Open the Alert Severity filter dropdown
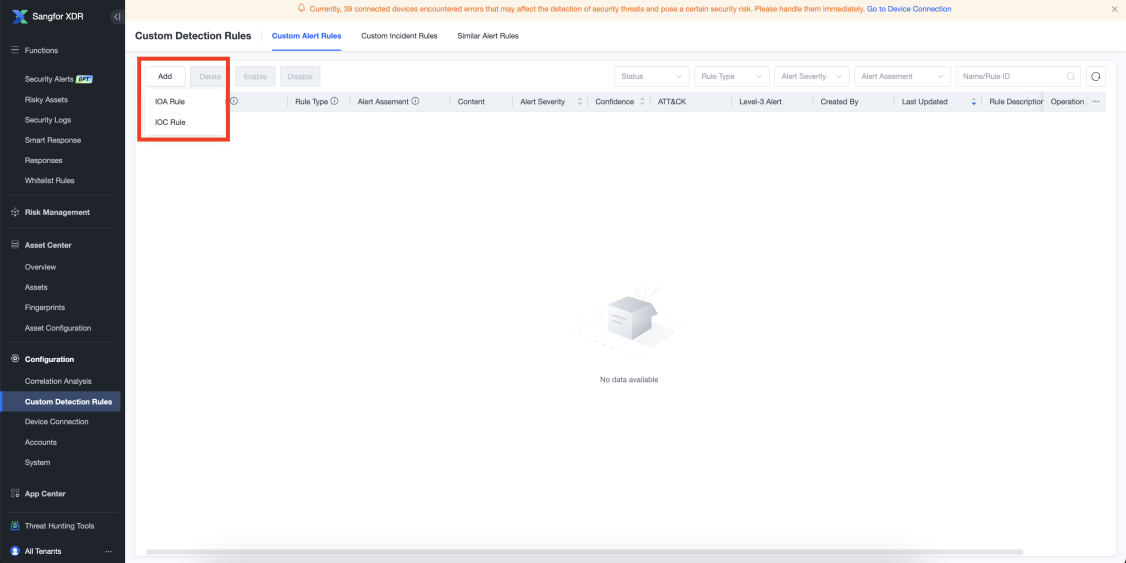Image resolution: width=1126 pixels, height=563 pixels. (812, 76)
